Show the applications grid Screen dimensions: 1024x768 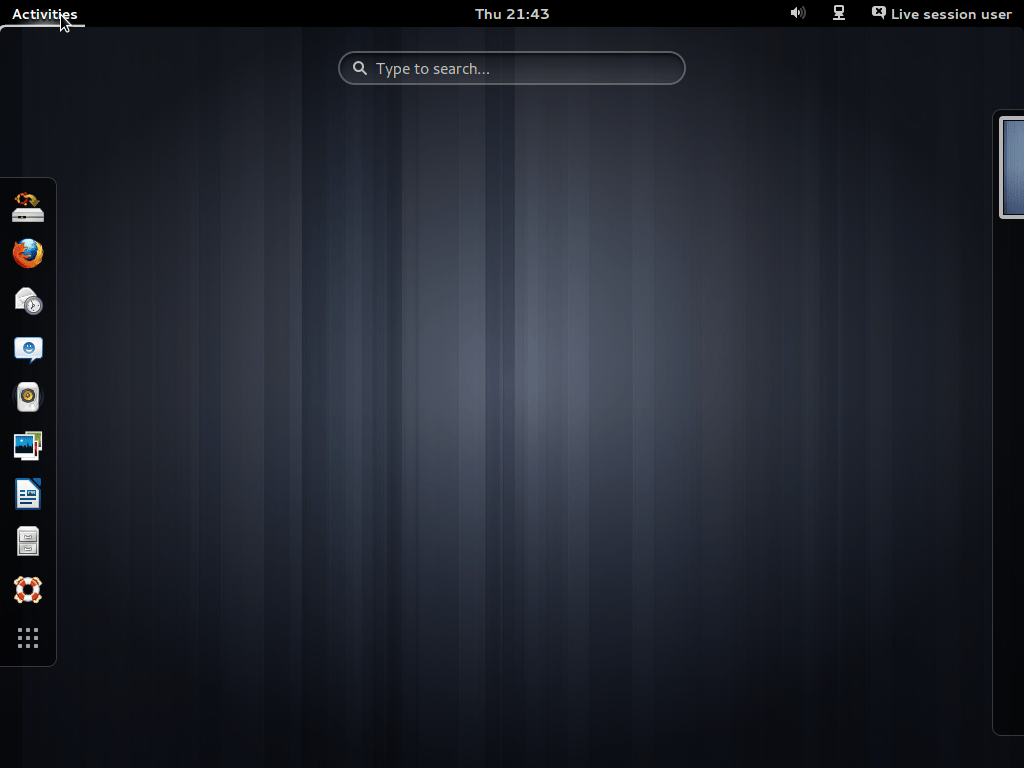[x=27, y=637]
